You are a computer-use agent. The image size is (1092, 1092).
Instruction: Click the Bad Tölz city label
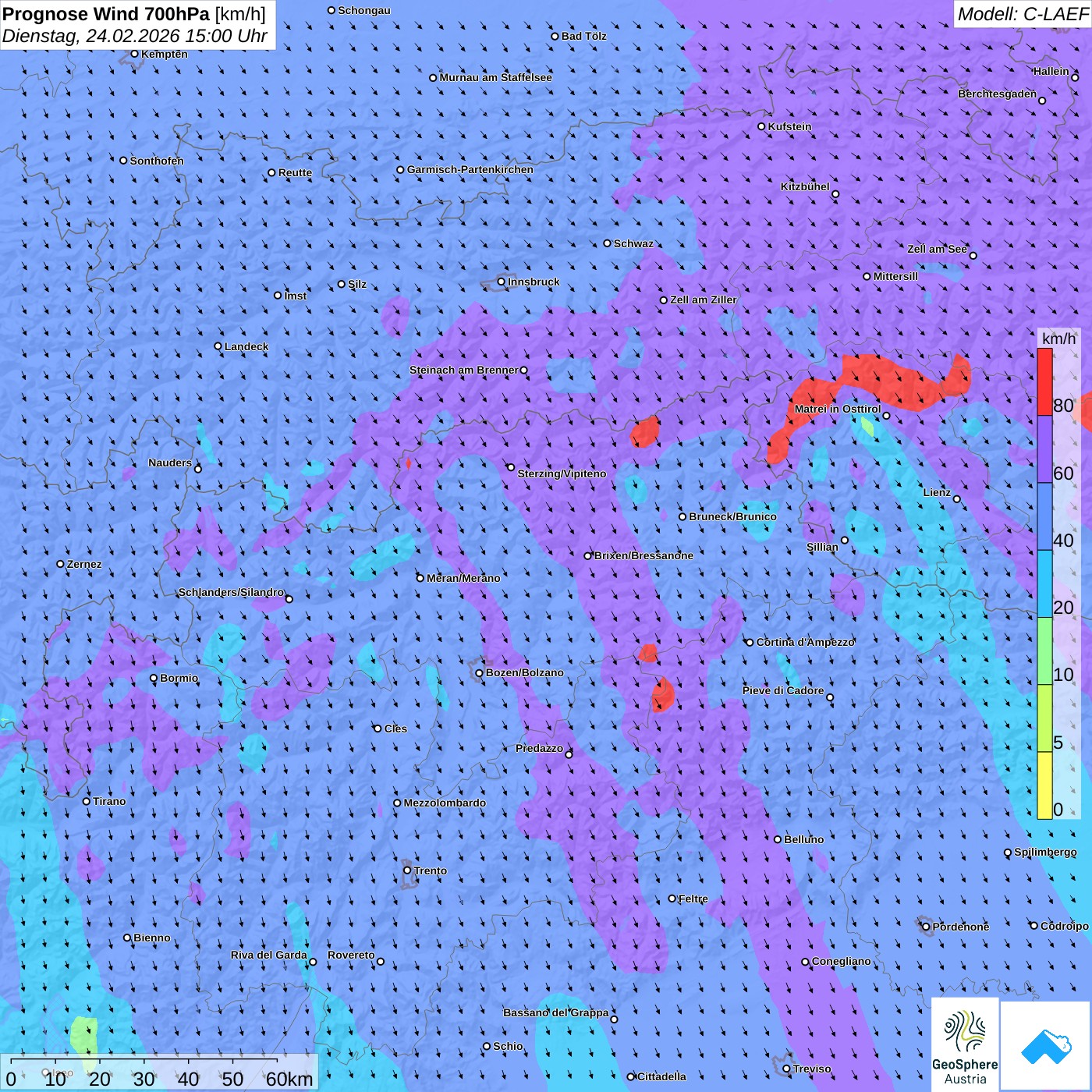coord(584,36)
